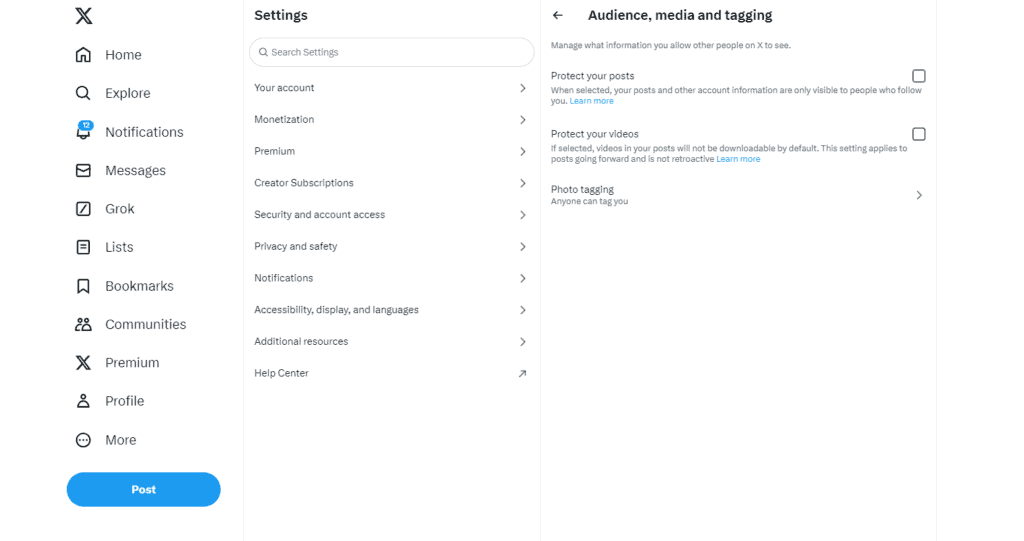Select Security and account access
The width and height of the screenshot is (1024, 541).
click(320, 215)
